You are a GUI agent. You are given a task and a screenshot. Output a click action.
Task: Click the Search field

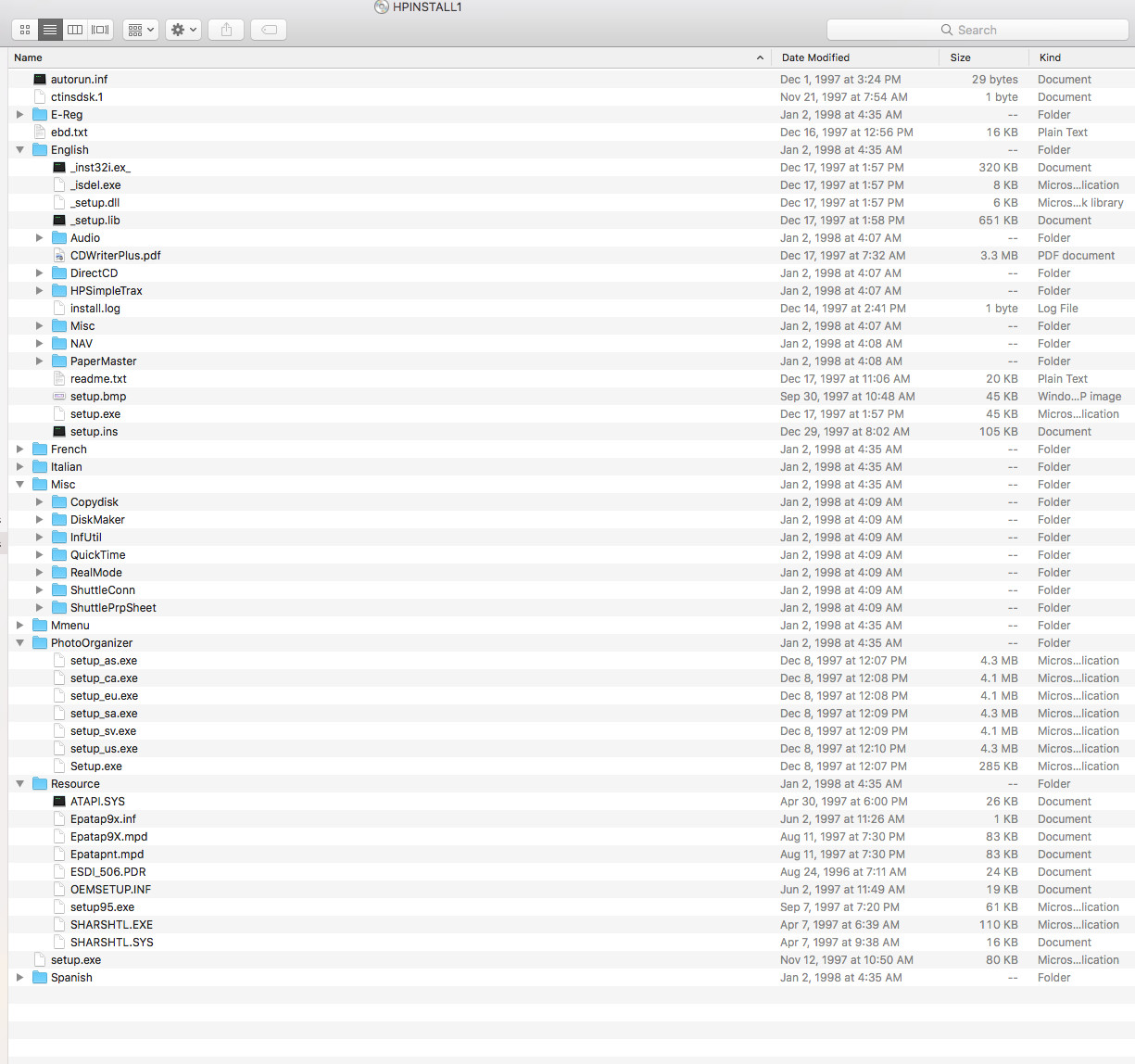[x=977, y=30]
